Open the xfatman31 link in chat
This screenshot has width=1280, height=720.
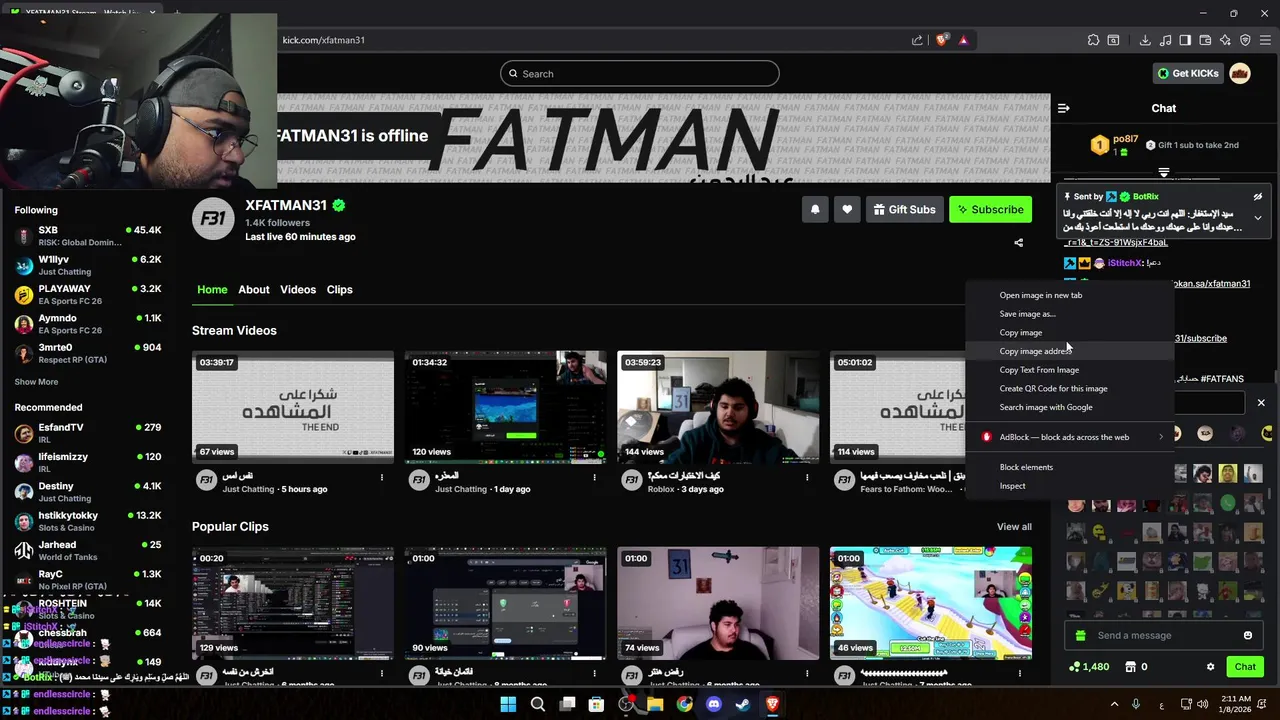(1211, 284)
